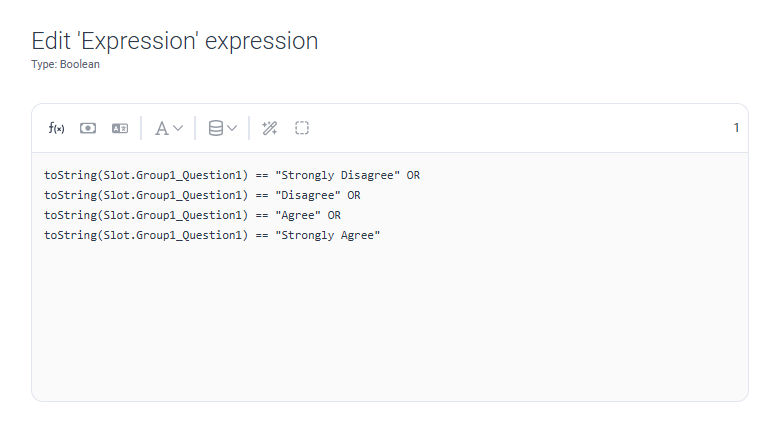
Task: Click the "Type: Boolean" label
Action: [65, 64]
